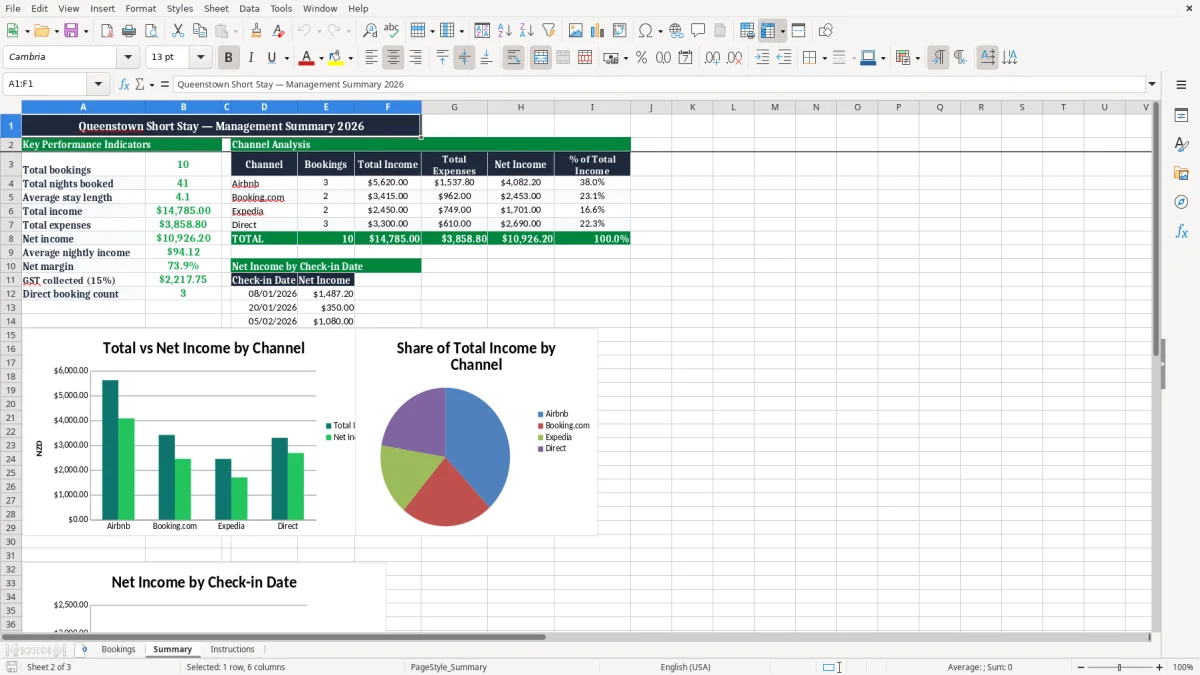Run the spelling check
The width and height of the screenshot is (1200, 675).
pos(392,31)
